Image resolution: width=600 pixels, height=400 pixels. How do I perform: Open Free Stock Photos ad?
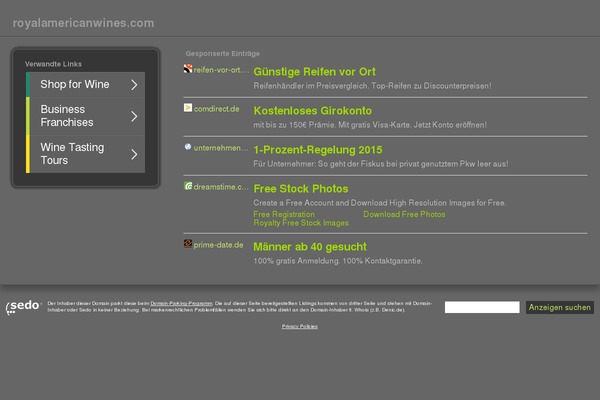click(301, 189)
